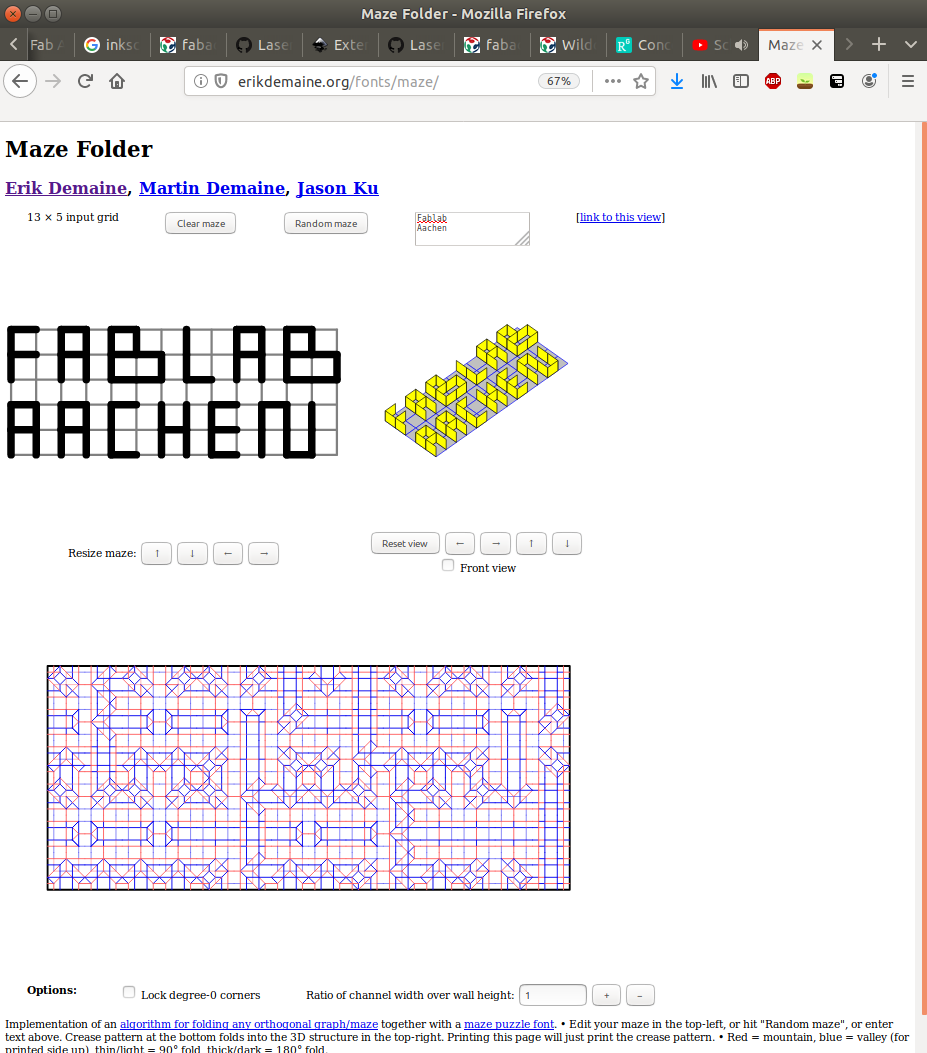The height and width of the screenshot is (1053, 927).
Task: Bookmark this page with star icon
Action: [641, 81]
